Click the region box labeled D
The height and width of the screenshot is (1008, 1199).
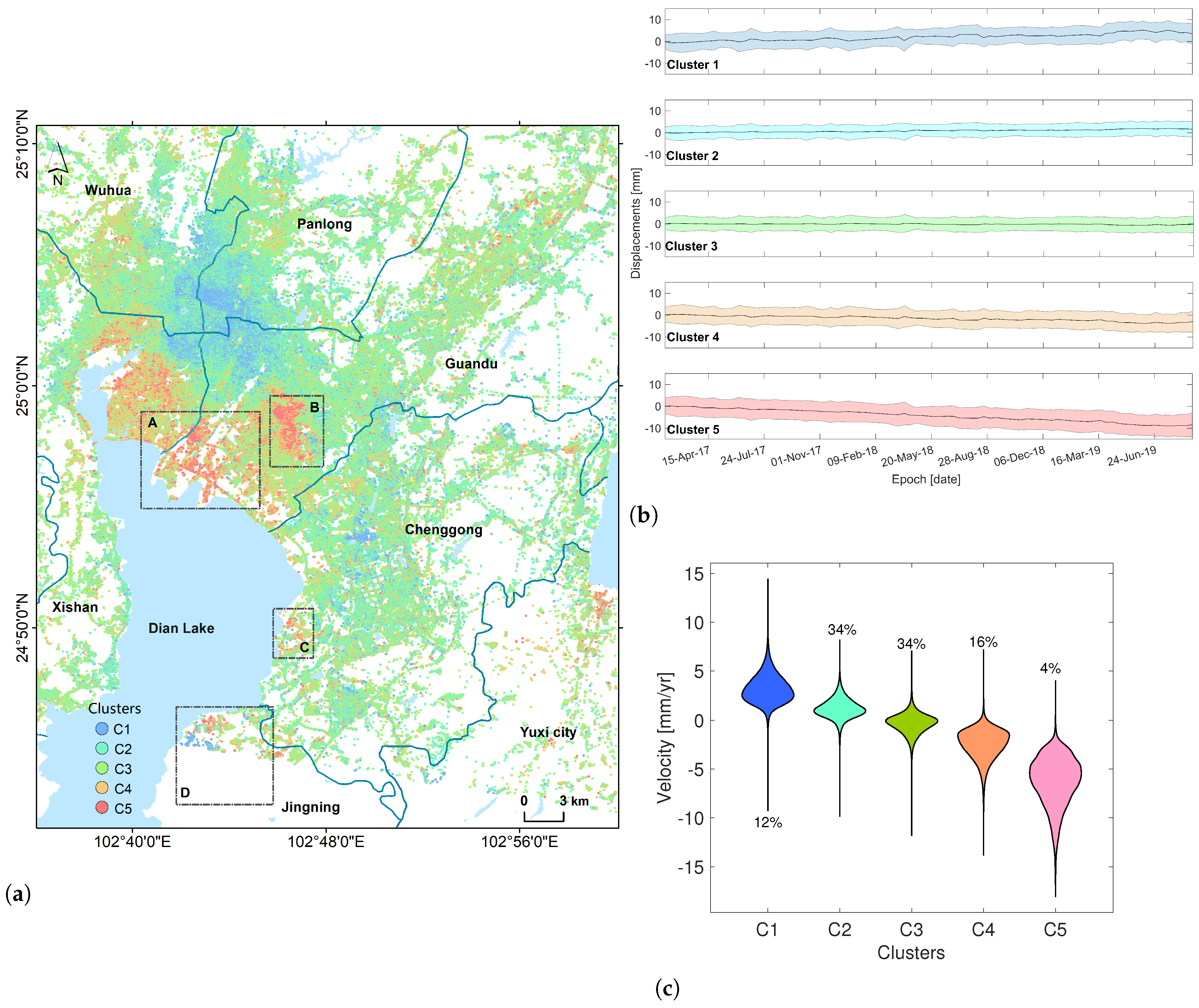tap(224, 756)
